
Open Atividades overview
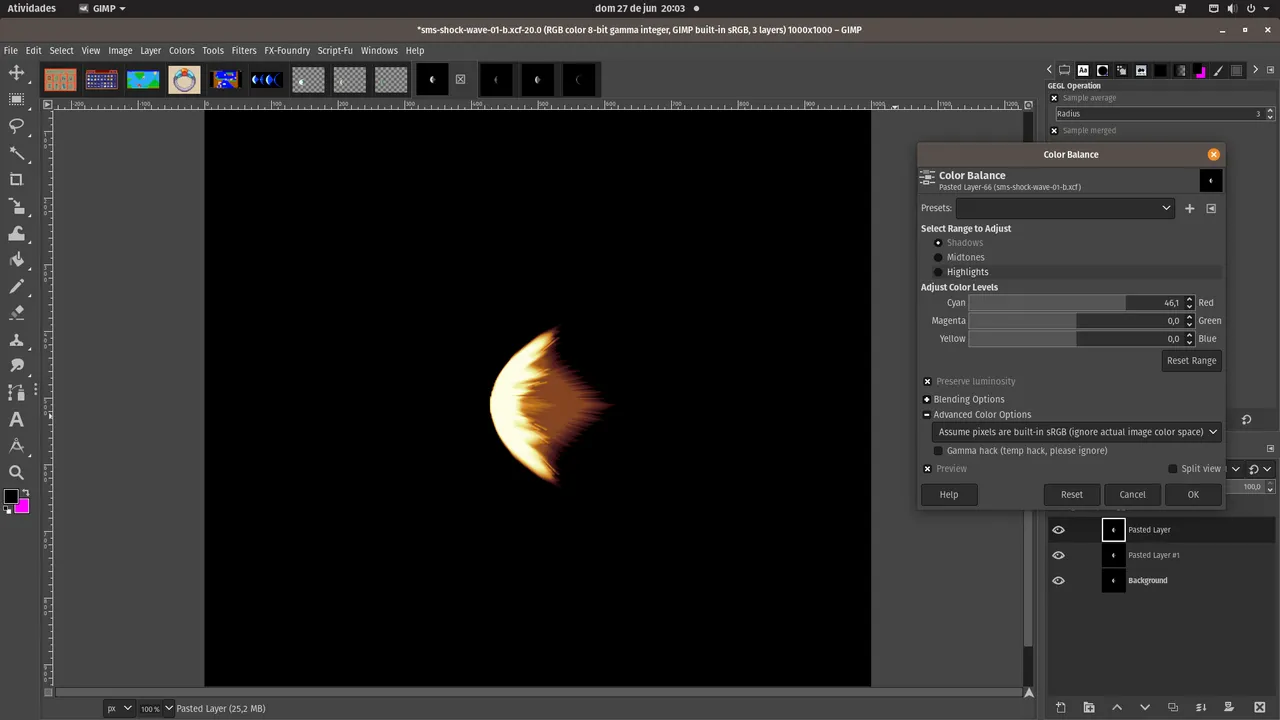pyautogui.click(x=32, y=8)
